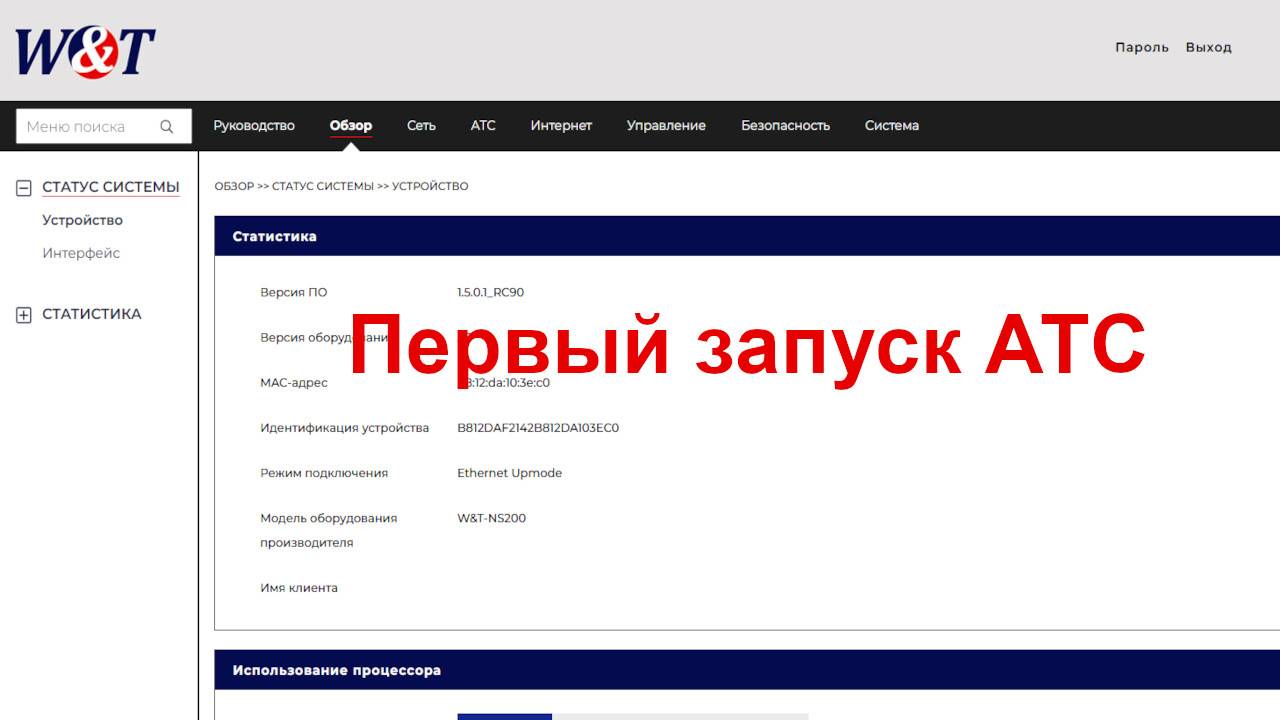
Task: Click the breadcrumb ОБЗОР >> СТАТУС СИСТЕМЫ >> УСТРОЙСТВО
Action: tap(341, 186)
